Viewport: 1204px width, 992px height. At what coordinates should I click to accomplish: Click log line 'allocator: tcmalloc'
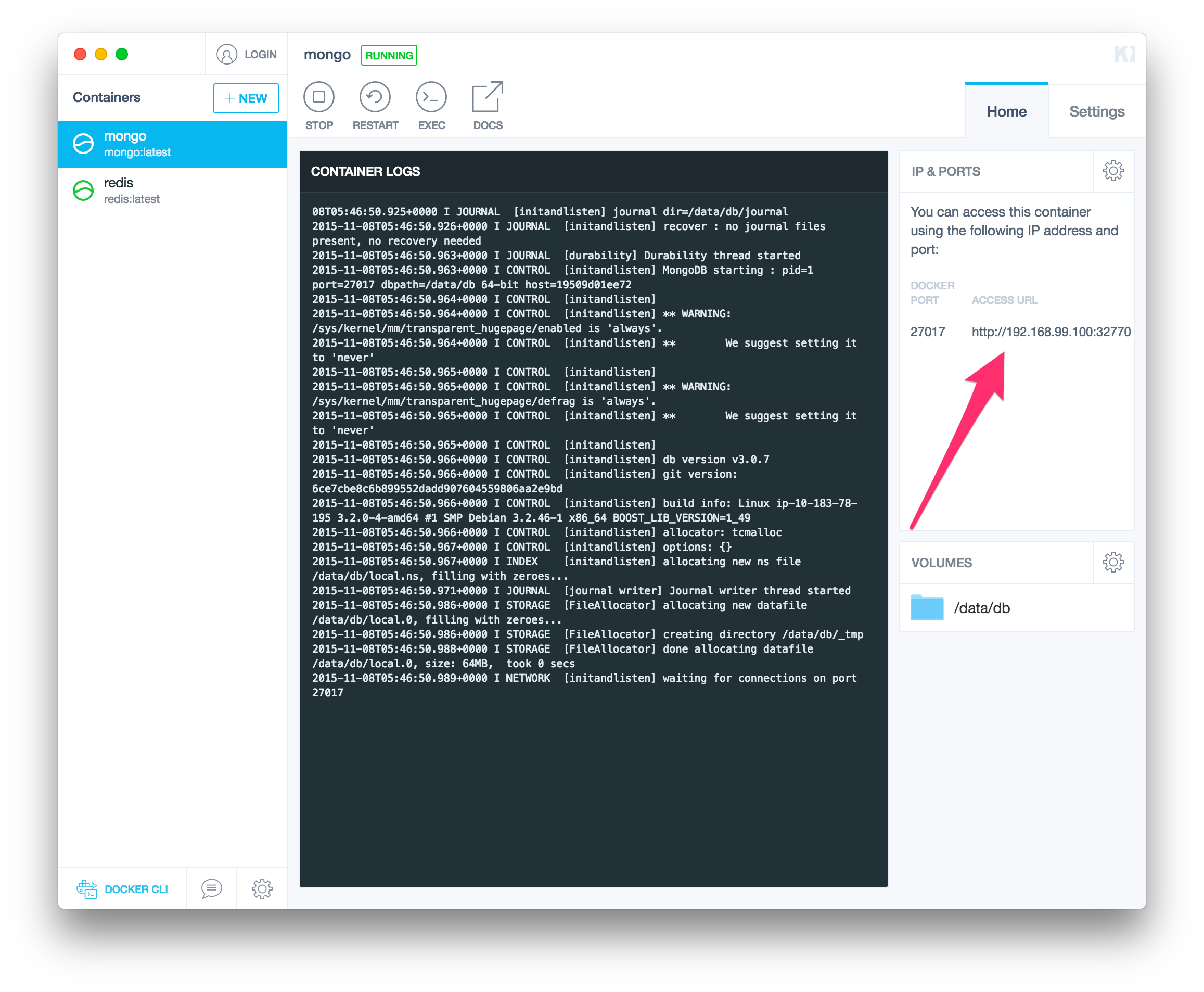547,532
